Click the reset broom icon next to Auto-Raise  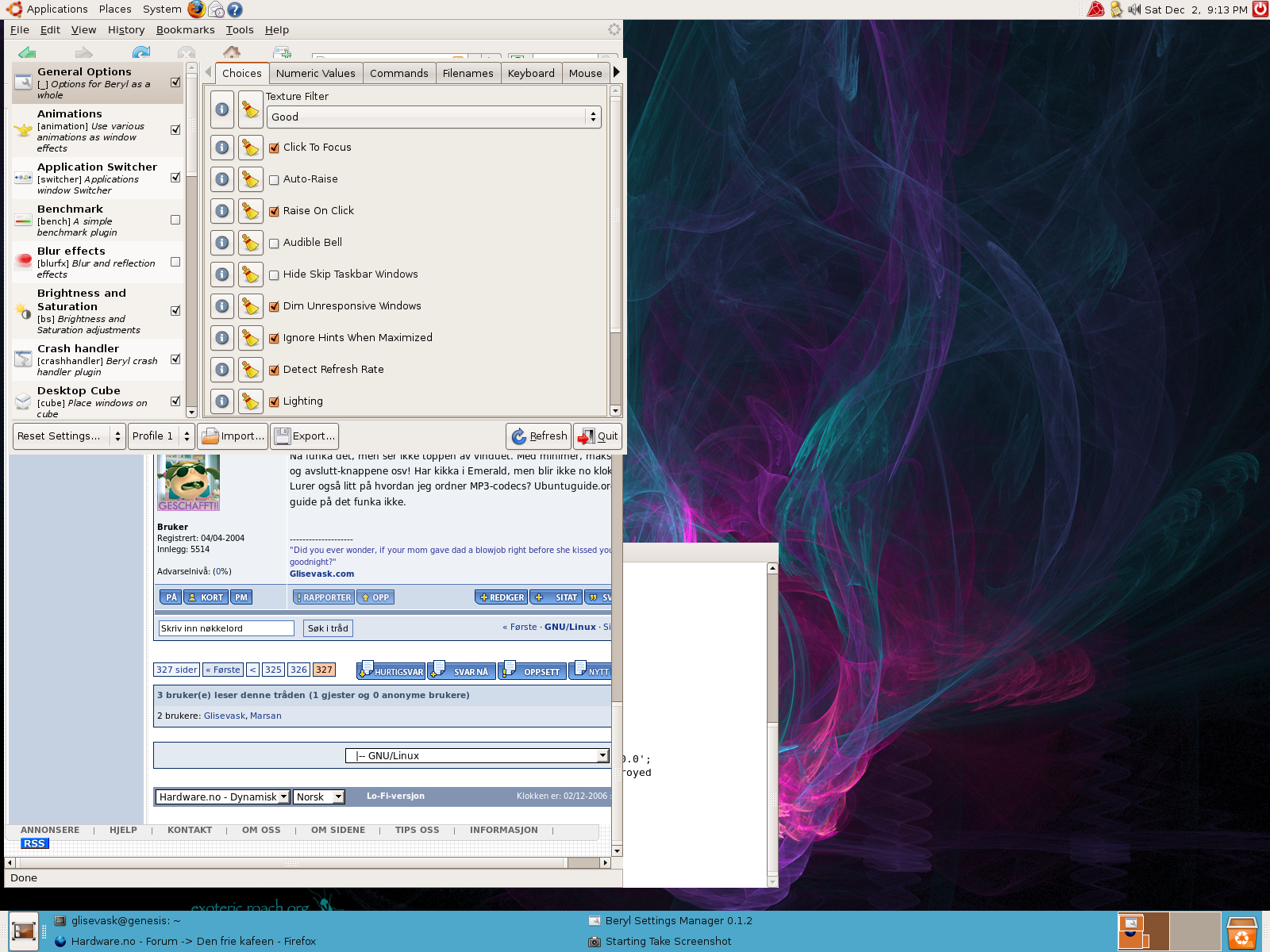[251, 179]
